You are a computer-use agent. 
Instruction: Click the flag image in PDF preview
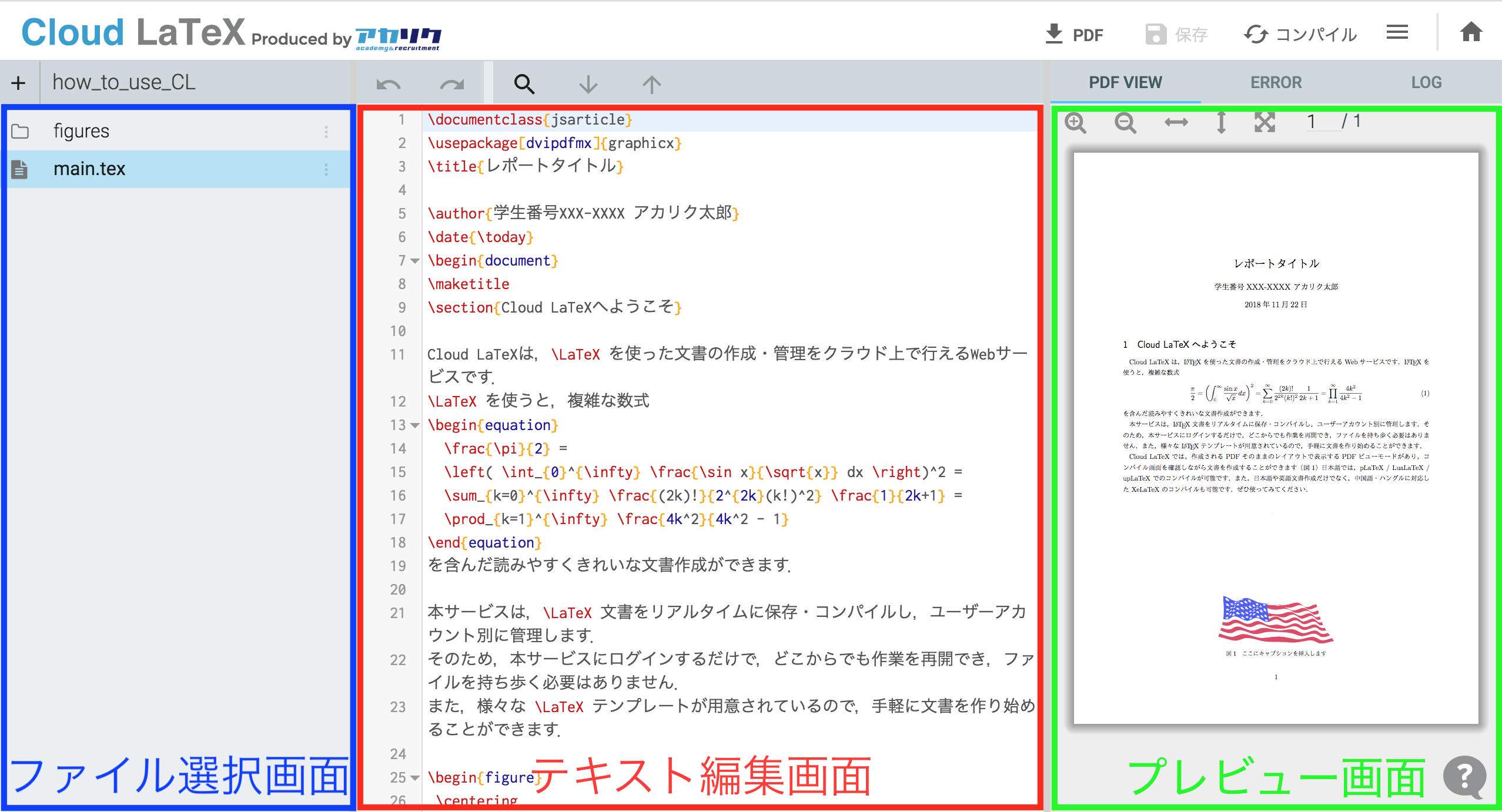(1276, 620)
